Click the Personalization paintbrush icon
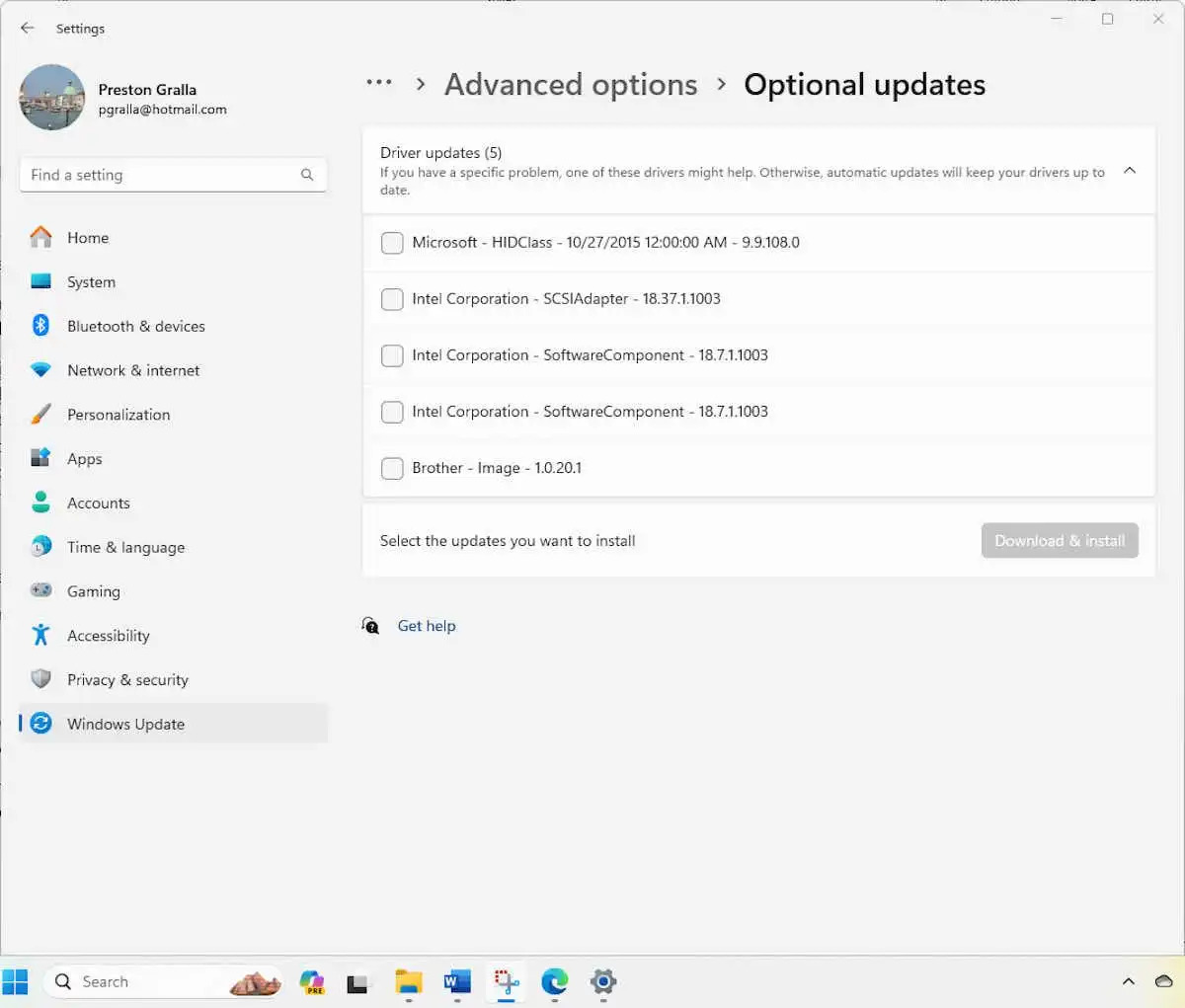 click(40, 414)
